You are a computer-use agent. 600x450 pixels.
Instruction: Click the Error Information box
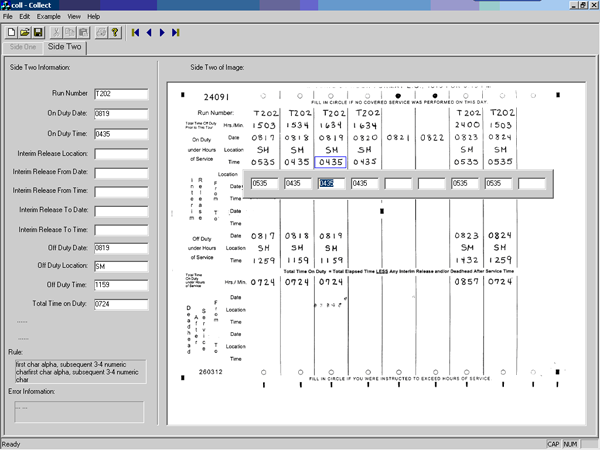tap(79, 412)
